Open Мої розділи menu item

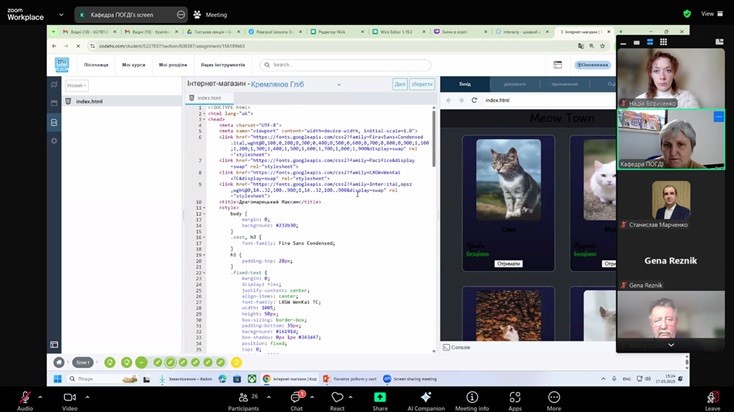pos(173,65)
